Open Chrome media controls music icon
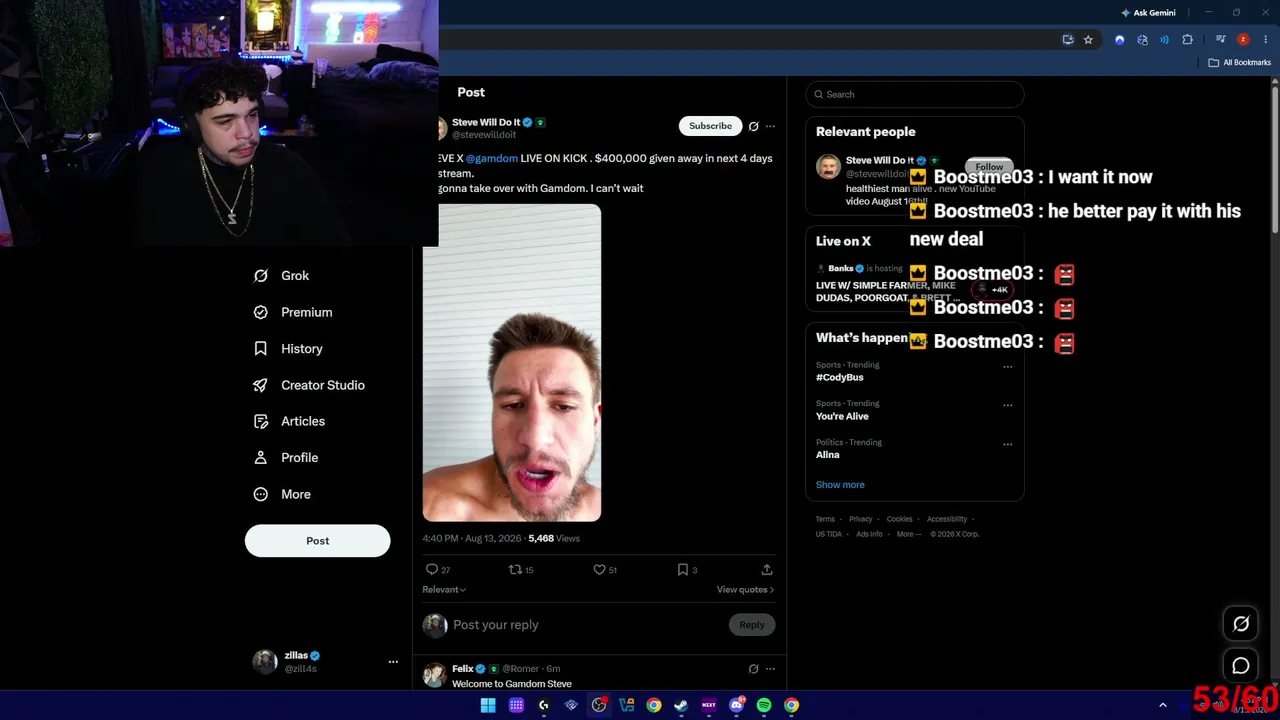This screenshot has width=1280, height=720. pos(1220,40)
